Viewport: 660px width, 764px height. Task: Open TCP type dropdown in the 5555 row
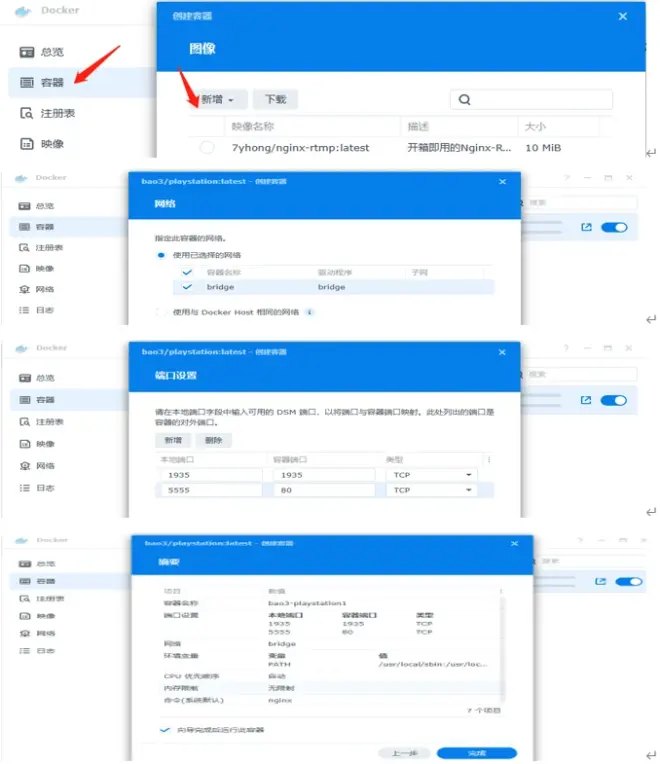pyautogui.click(x=432, y=490)
